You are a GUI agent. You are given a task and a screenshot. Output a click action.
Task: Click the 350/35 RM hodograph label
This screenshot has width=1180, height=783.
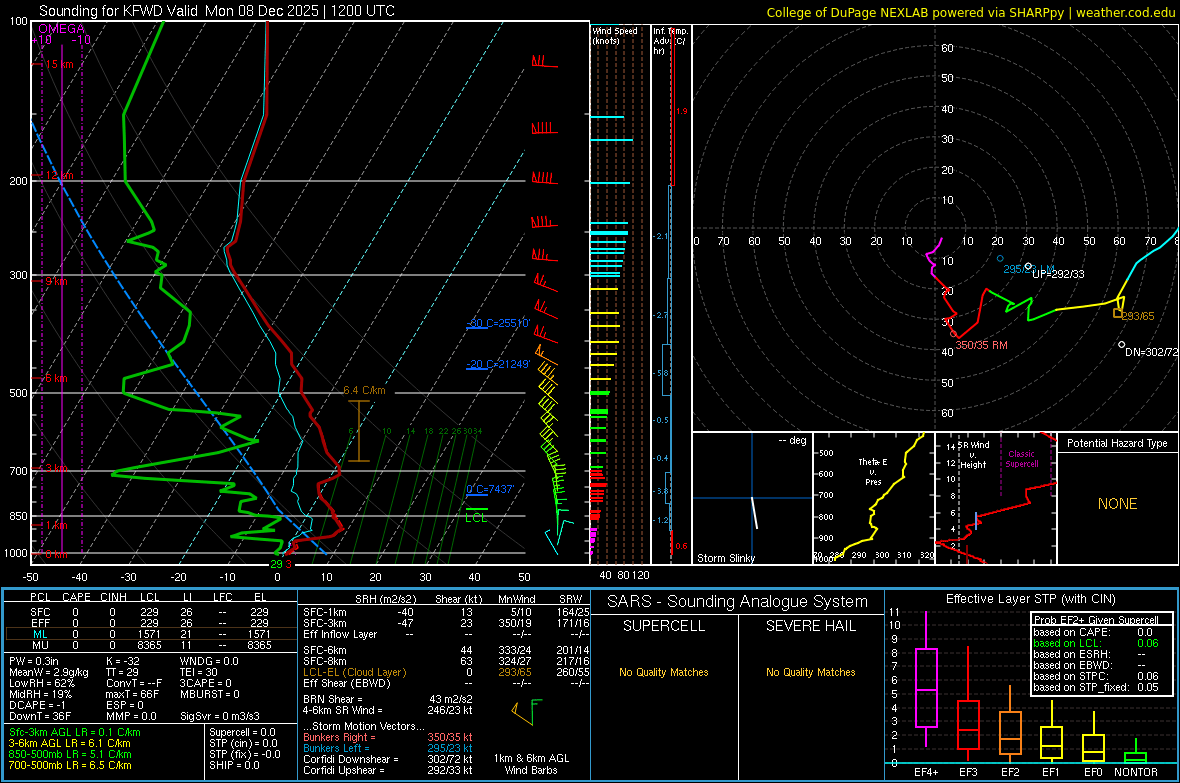[981, 345]
